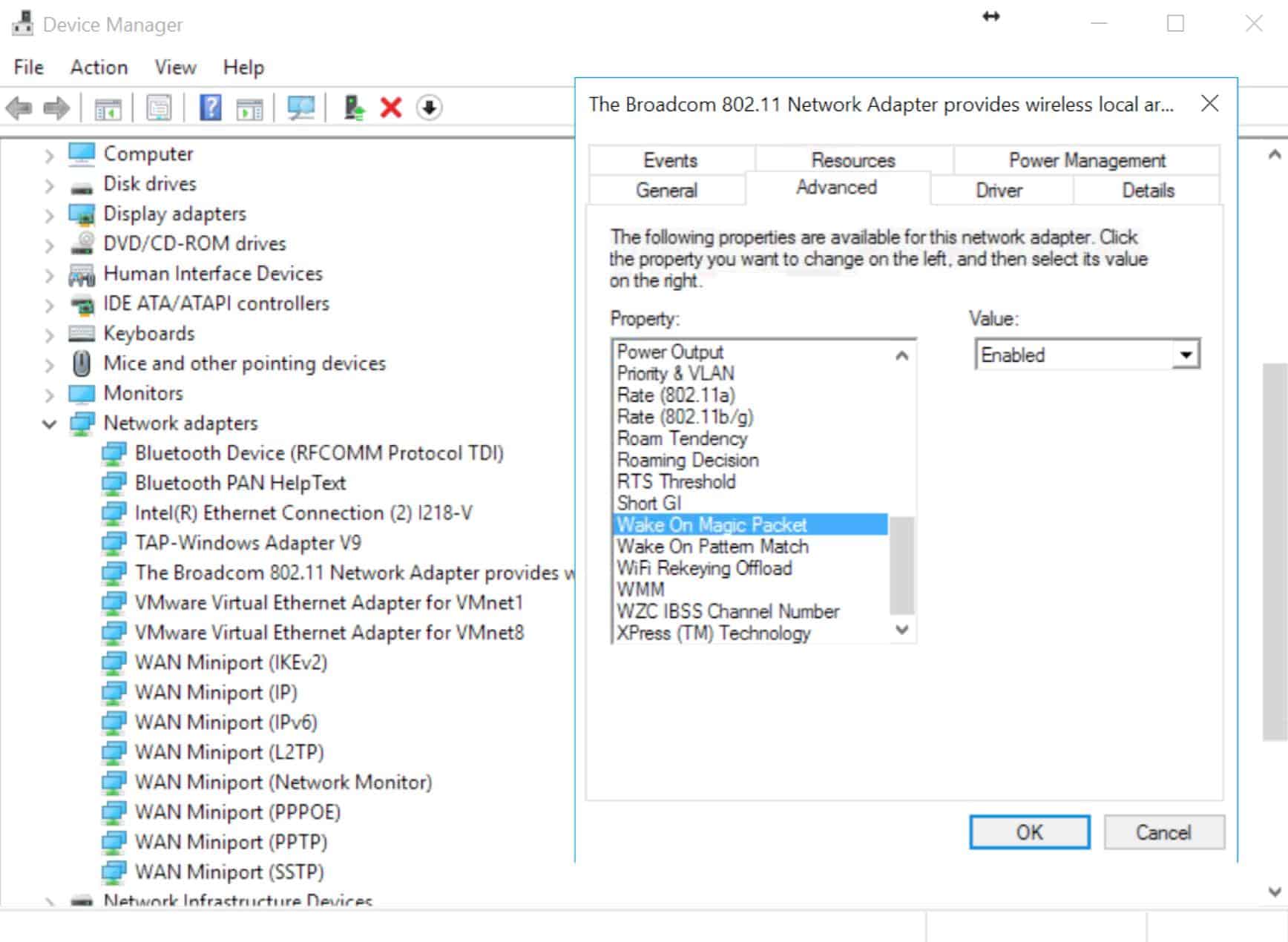This screenshot has height=942, width=1288.
Task: Click the blue Help question-mark icon
Action: [211, 108]
